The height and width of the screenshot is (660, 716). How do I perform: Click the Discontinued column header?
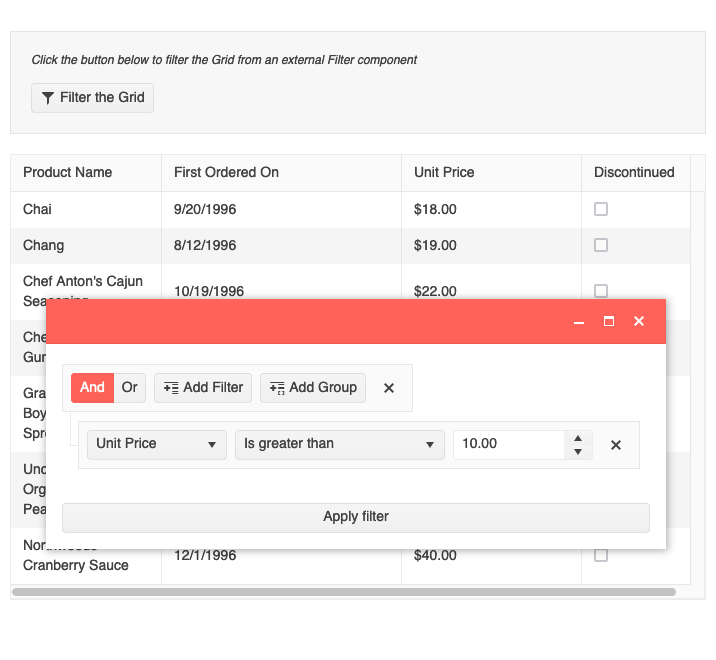coord(636,173)
